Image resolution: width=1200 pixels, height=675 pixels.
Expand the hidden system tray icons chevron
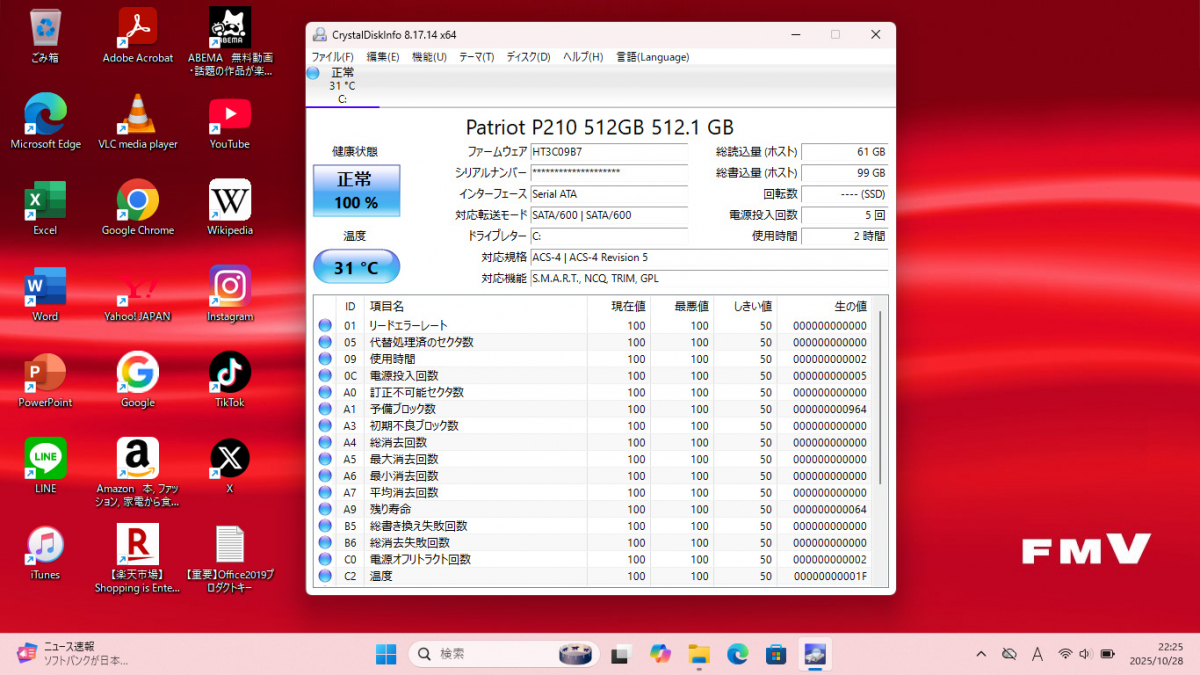(979, 654)
